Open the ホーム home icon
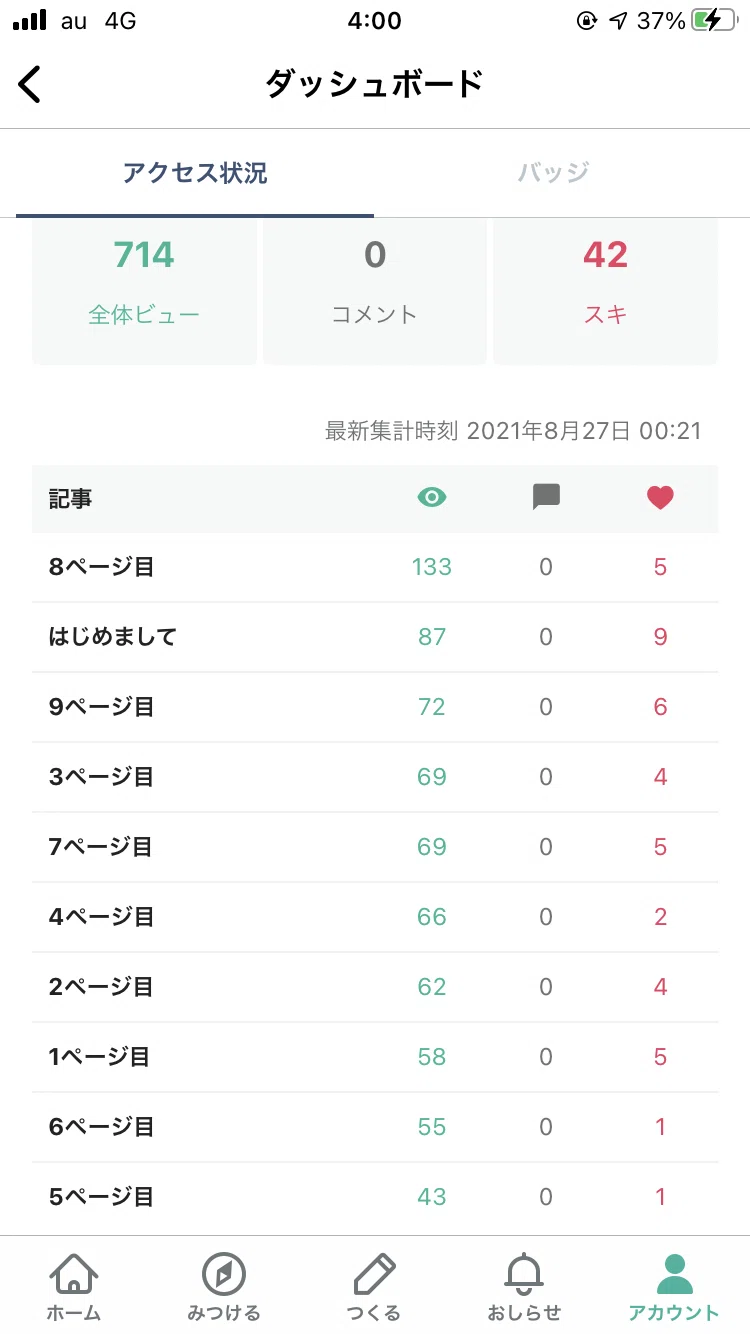Viewport: 750px width, 1334px height. [74, 1275]
